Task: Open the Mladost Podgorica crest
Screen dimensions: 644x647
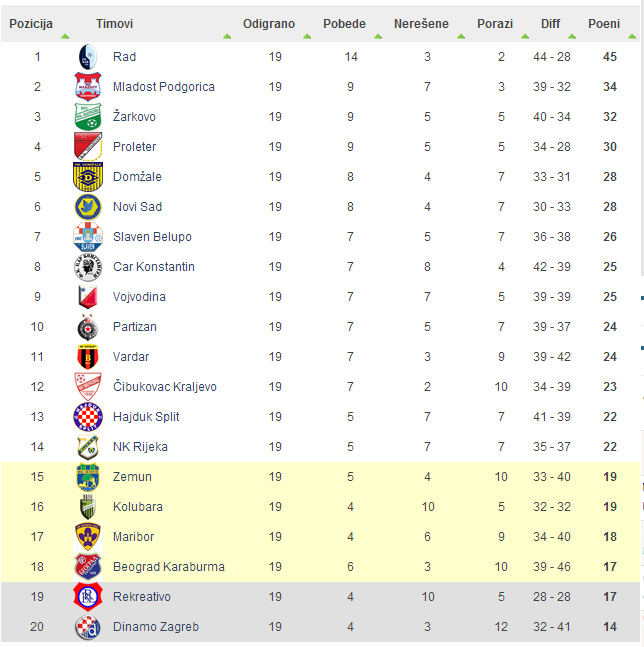Action: click(x=88, y=87)
